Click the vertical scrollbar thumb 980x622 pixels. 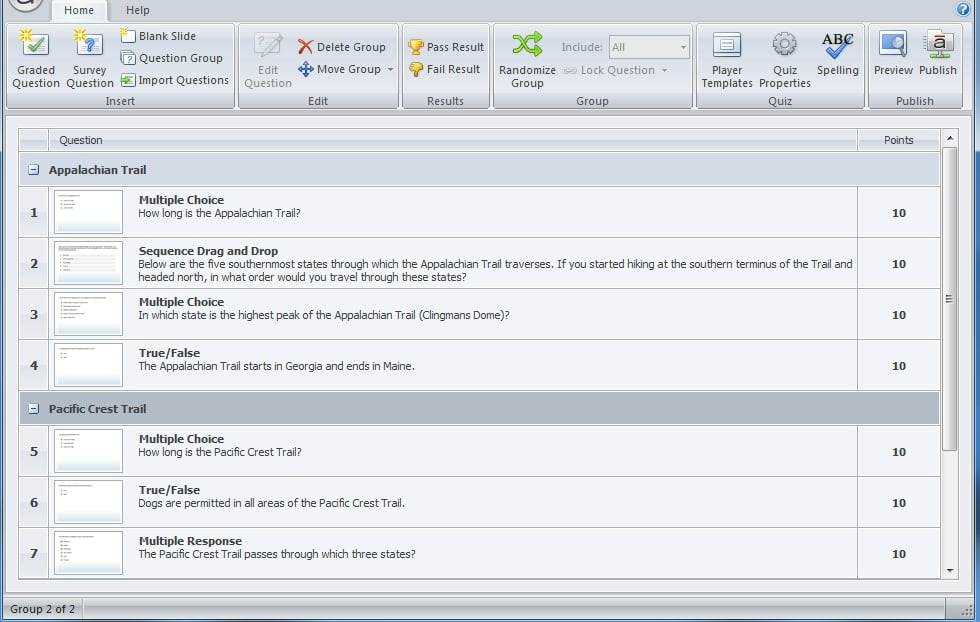950,299
